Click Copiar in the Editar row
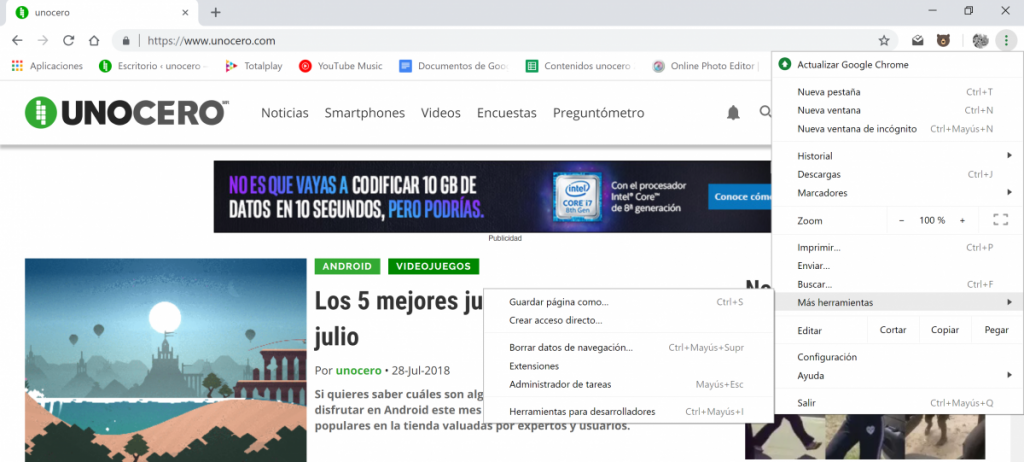Viewport: 1024px width, 462px height. [945, 330]
